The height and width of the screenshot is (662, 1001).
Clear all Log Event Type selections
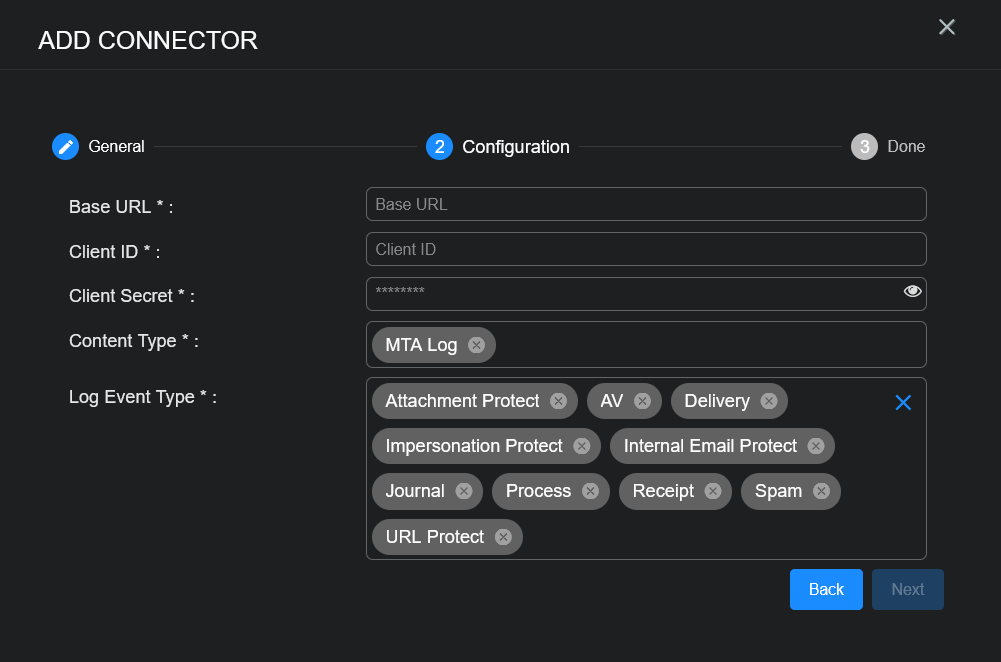point(903,402)
